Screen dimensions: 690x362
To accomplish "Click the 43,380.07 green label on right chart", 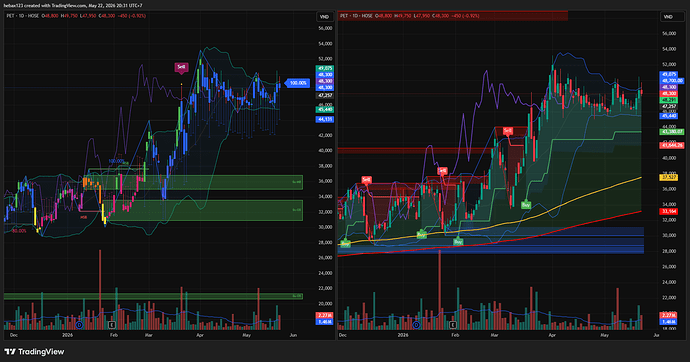I will point(672,132).
